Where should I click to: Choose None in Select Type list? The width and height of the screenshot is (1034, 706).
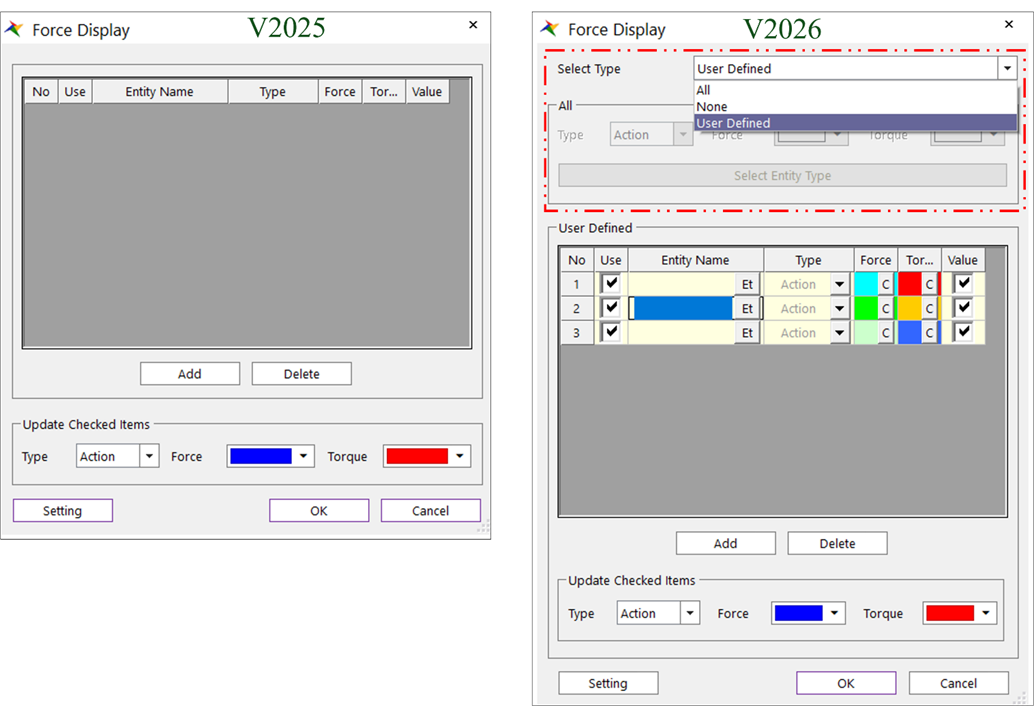click(x=855, y=106)
